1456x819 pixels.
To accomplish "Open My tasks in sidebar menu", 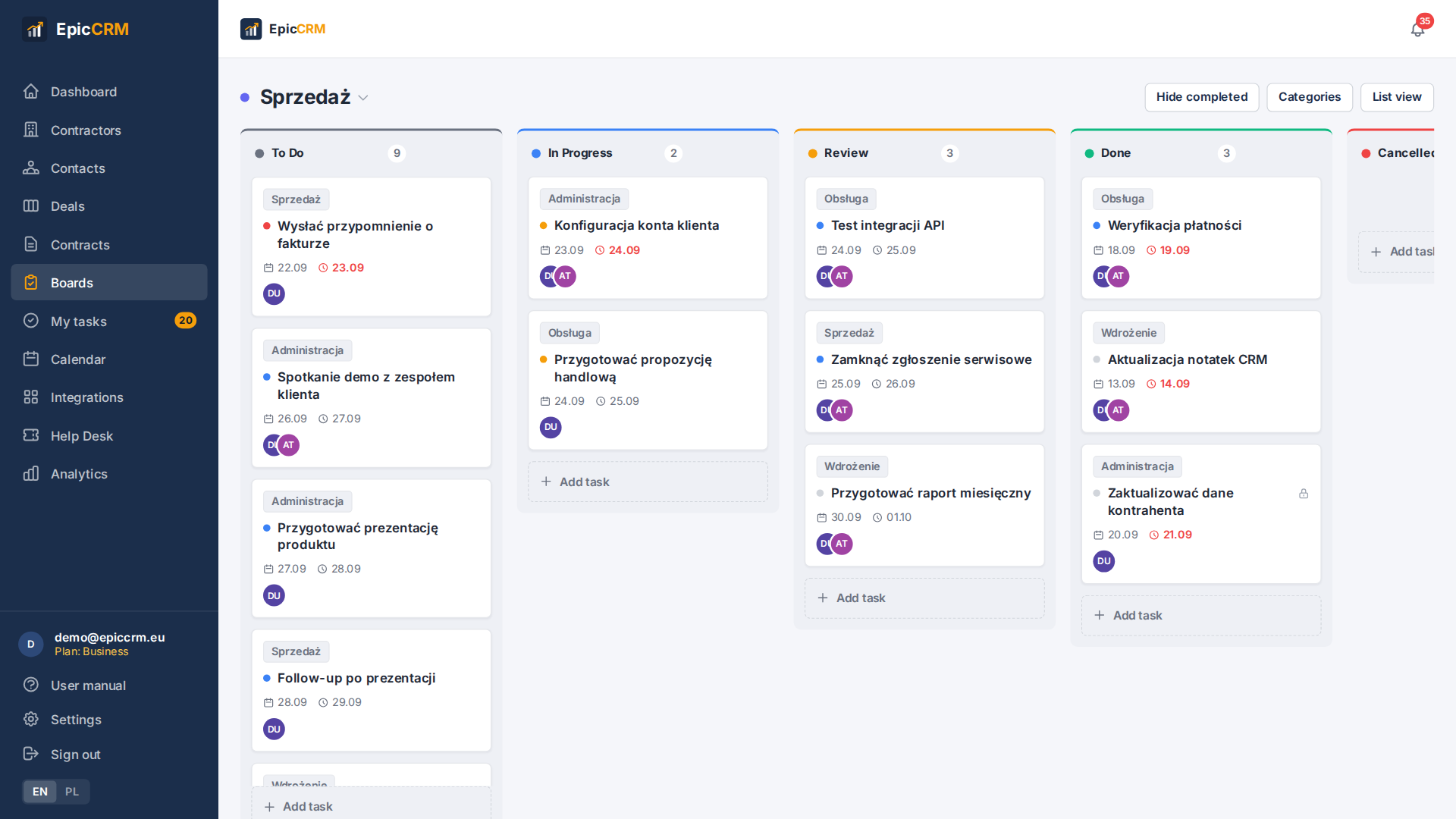I will (x=109, y=321).
